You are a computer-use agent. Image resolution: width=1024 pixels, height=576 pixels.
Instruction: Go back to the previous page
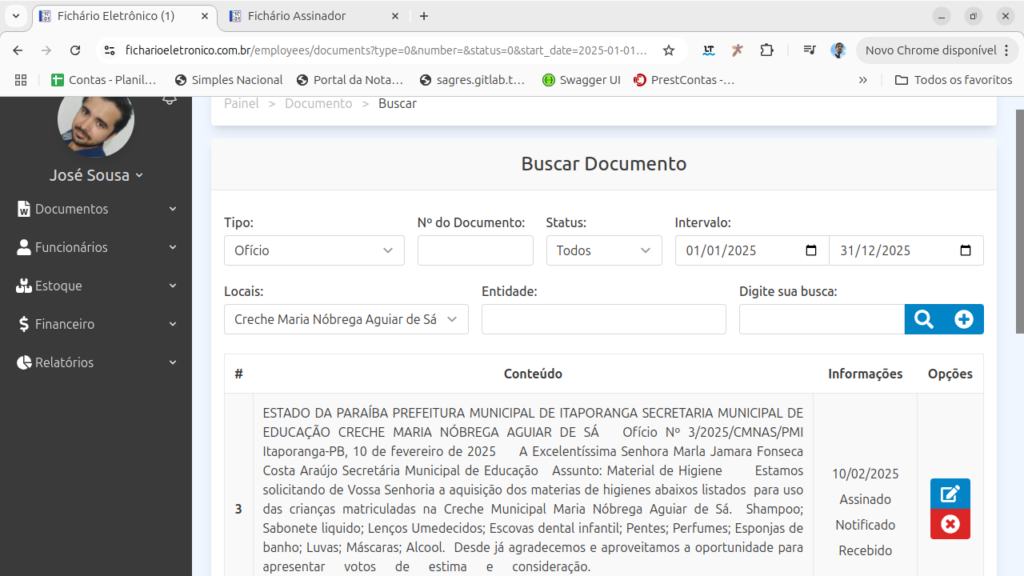click(18, 50)
